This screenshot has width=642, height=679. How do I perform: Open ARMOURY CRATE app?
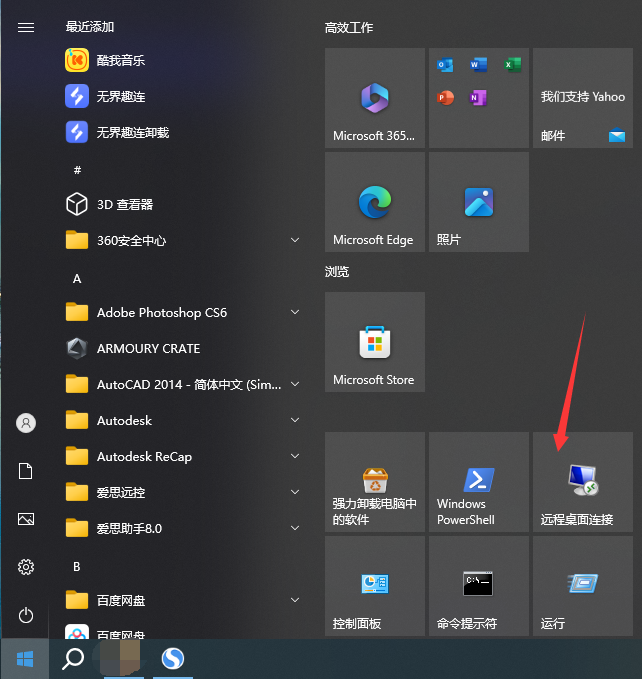click(182, 348)
